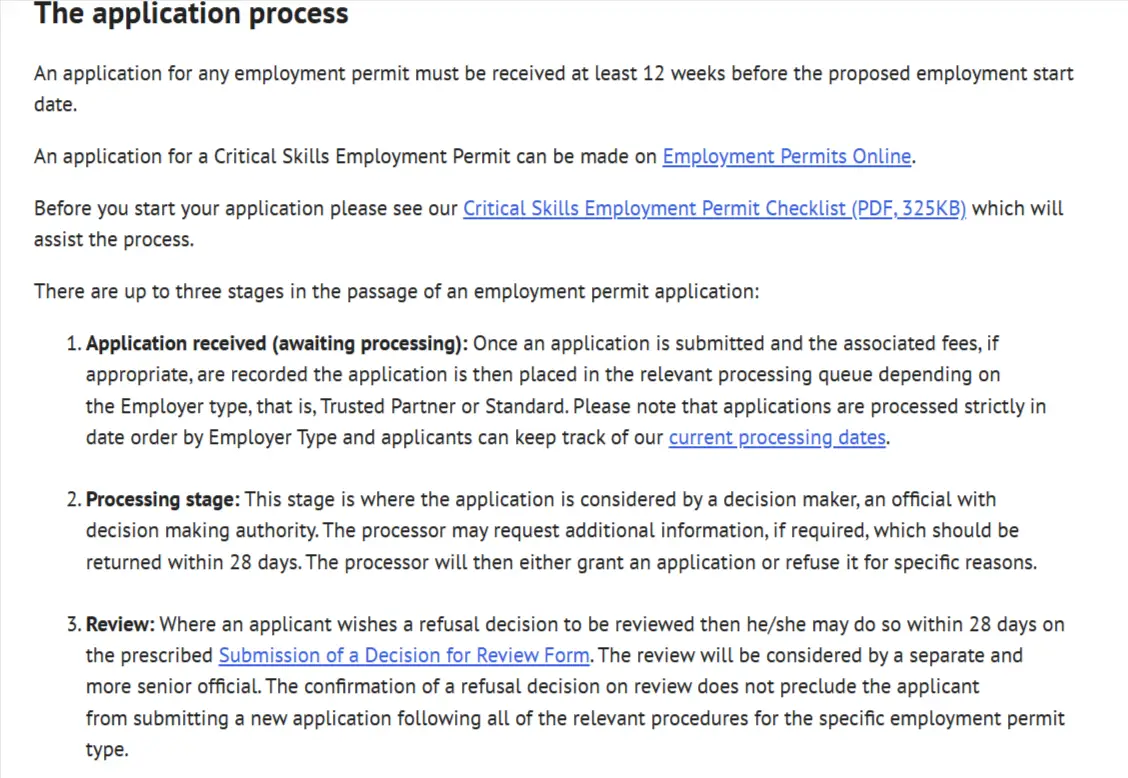Image resolution: width=1128 pixels, height=778 pixels.
Task: Click the list number 3 marker
Action: click(73, 625)
